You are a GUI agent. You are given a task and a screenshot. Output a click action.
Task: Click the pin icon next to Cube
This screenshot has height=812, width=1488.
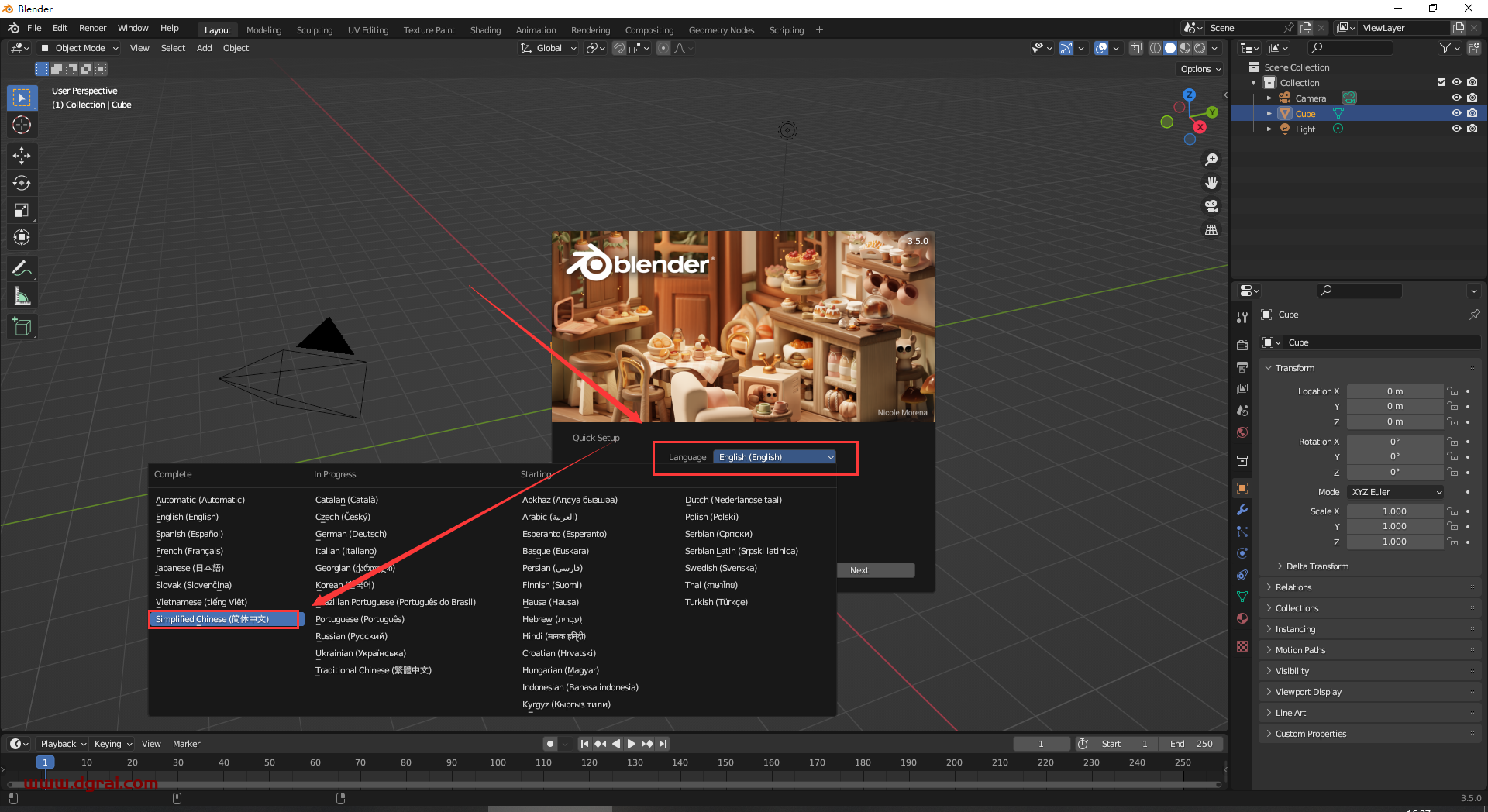(x=1474, y=315)
